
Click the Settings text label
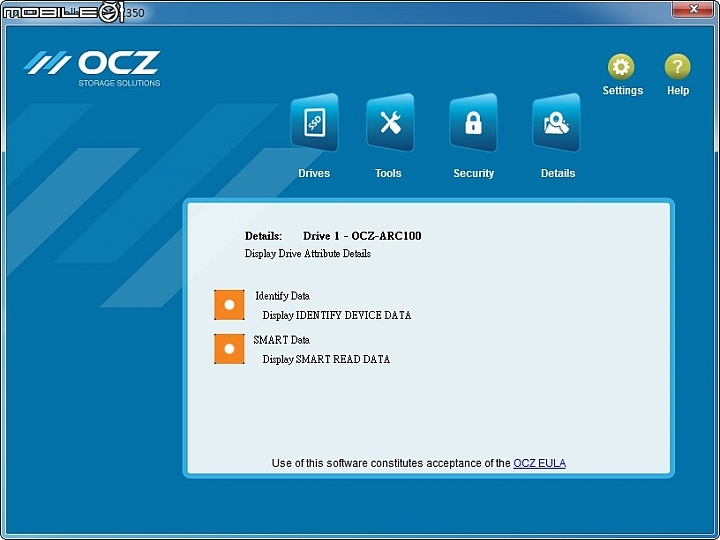tap(623, 90)
